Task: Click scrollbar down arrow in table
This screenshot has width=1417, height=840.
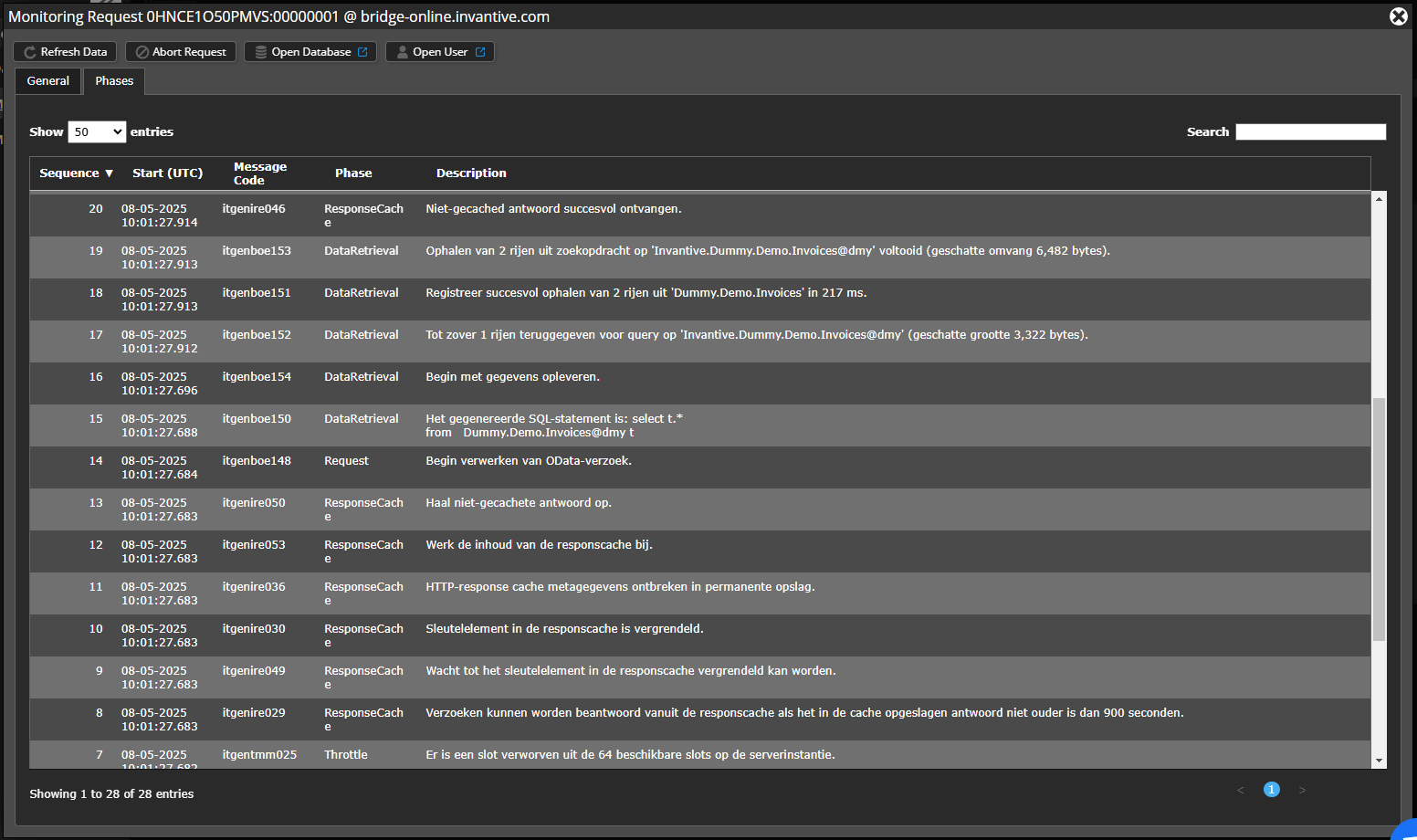Action: (1379, 761)
